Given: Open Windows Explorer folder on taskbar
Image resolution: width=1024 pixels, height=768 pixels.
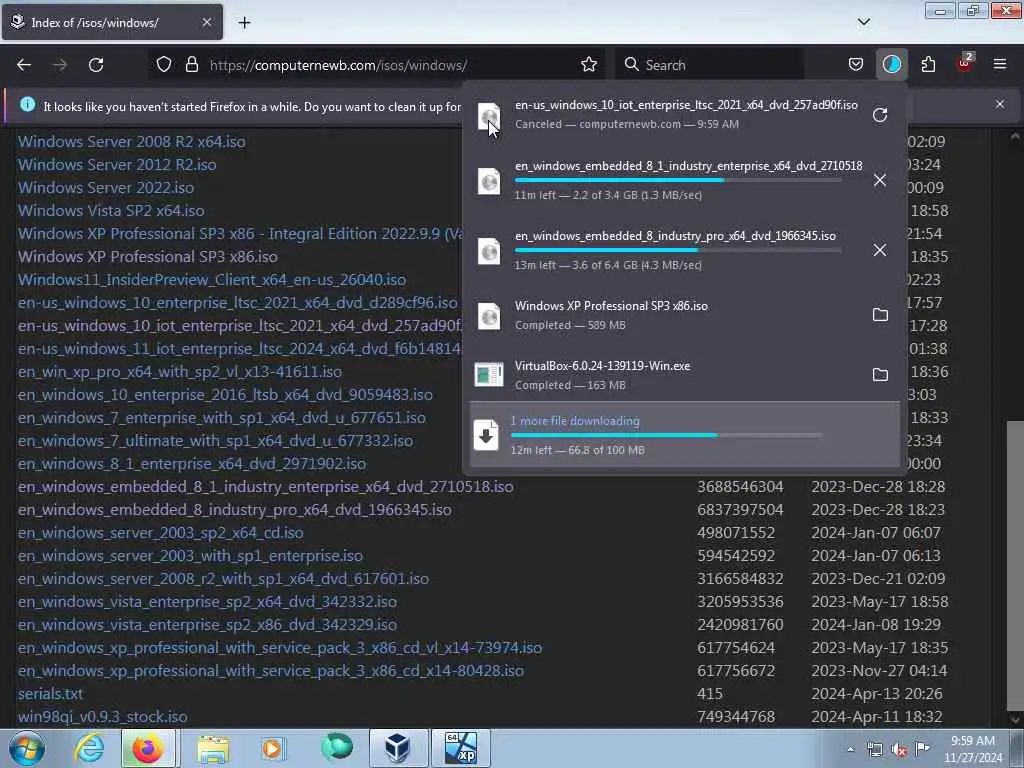Looking at the screenshot, I should pyautogui.click(x=214, y=748).
